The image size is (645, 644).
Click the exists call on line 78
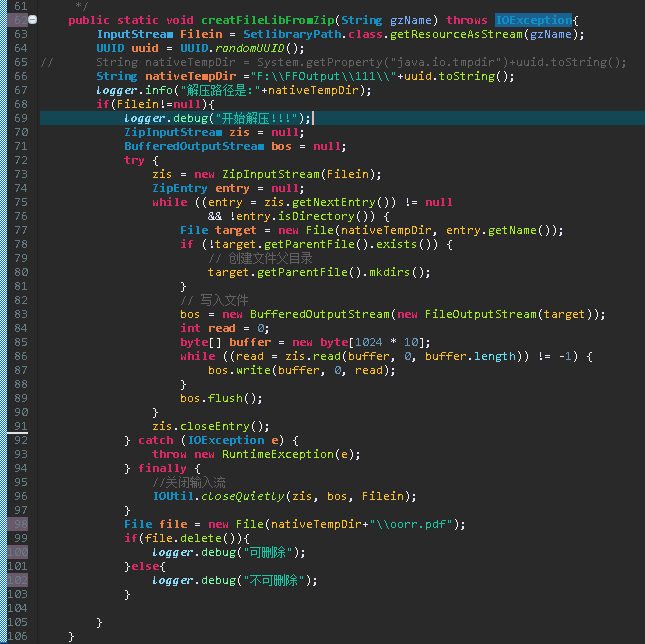coord(397,244)
